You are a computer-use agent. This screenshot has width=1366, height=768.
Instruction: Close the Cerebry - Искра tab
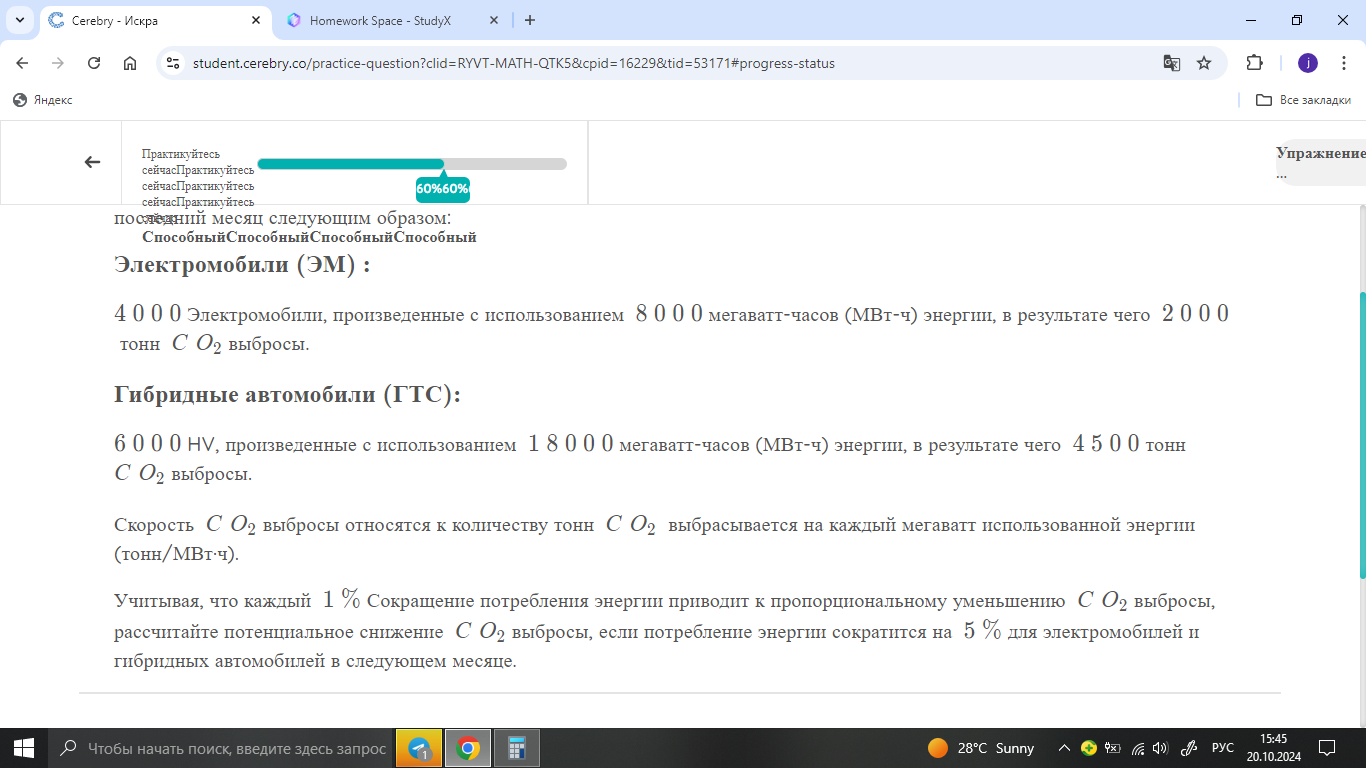(256, 20)
